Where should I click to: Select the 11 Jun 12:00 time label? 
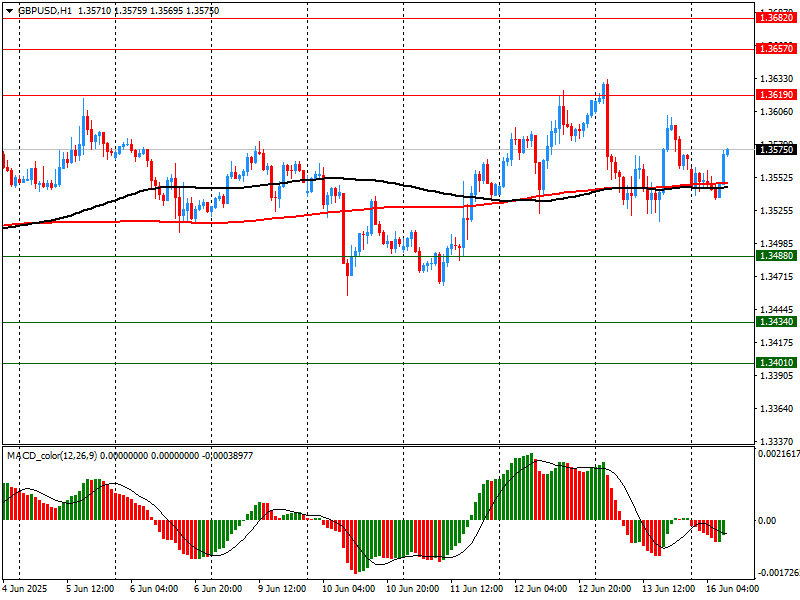coord(479,588)
